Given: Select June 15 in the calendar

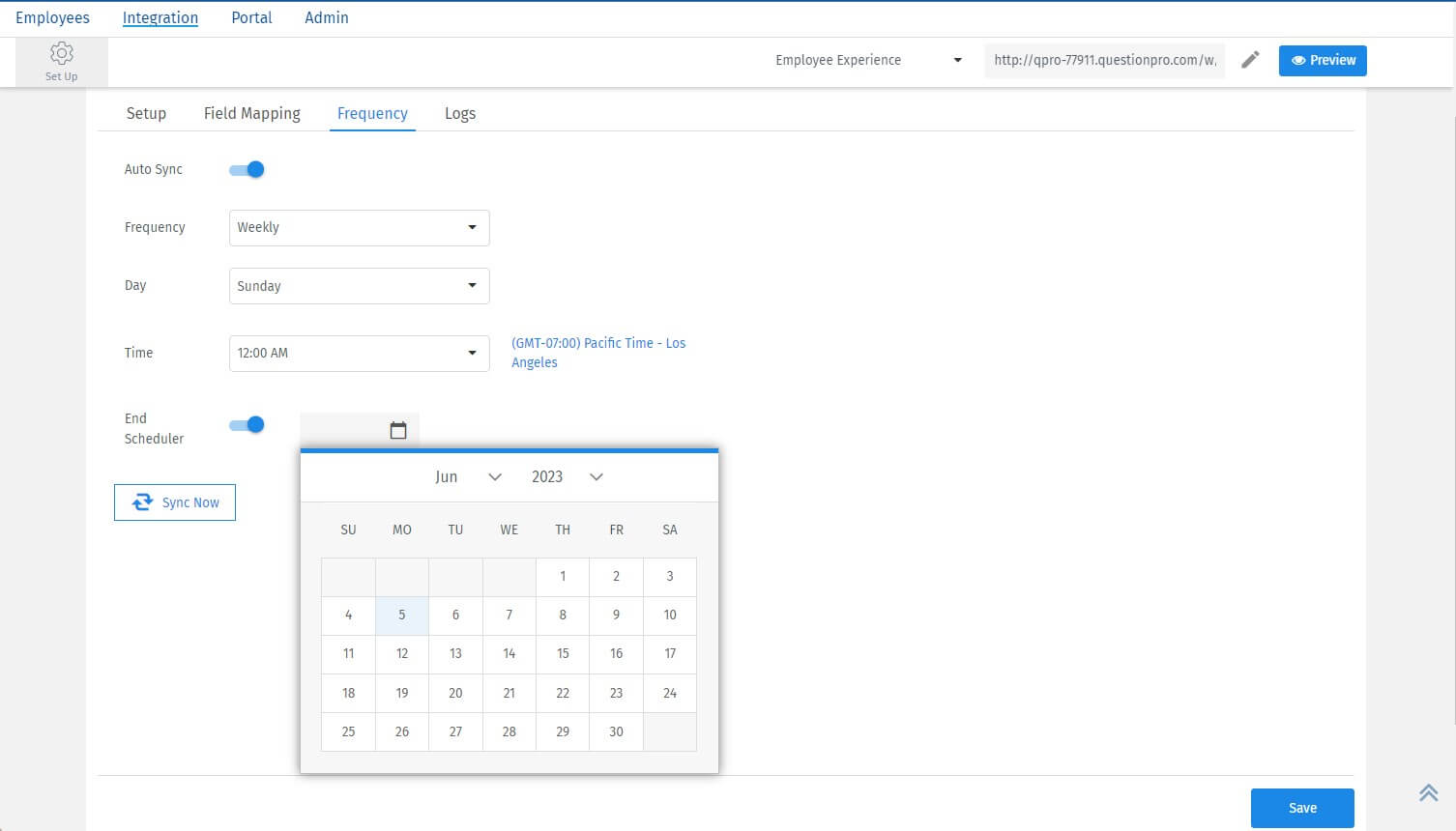Looking at the screenshot, I should point(562,653).
